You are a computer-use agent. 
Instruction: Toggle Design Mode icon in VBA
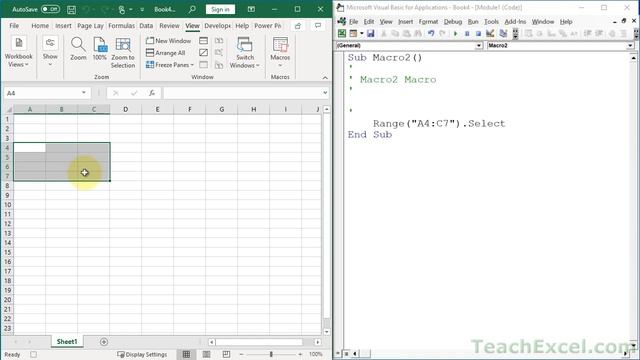tap(490, 33)
